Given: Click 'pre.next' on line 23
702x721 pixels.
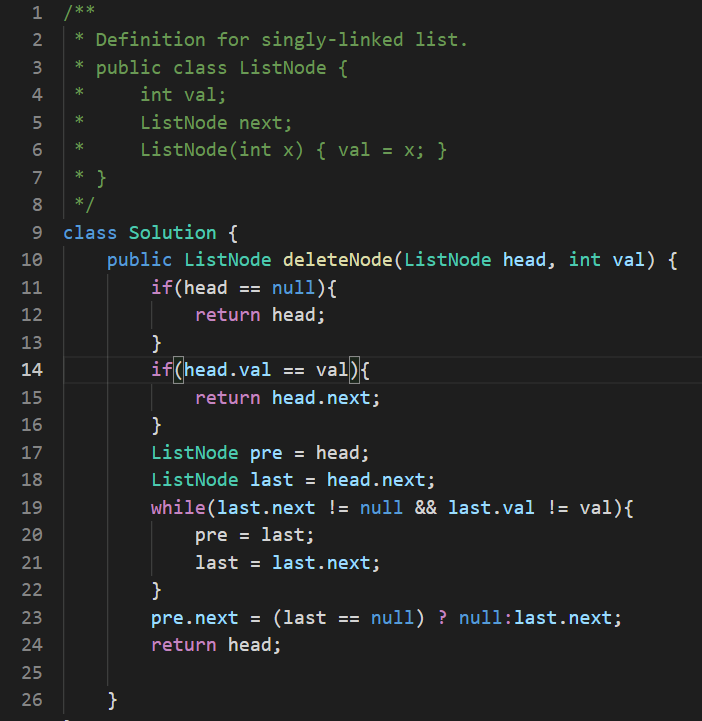Looking at the screenshot, I should (x=194, y=618).
